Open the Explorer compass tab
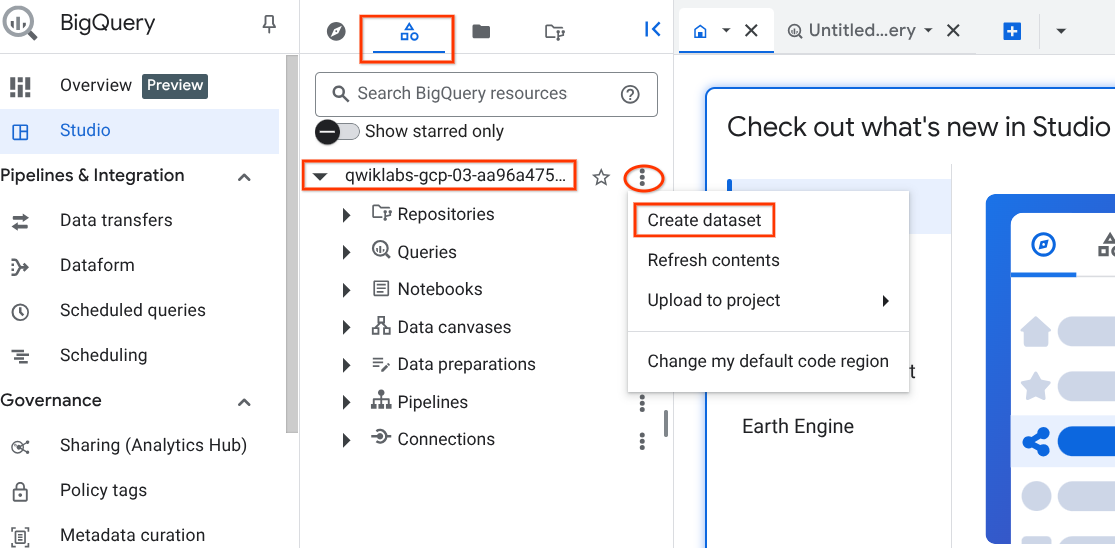This screenshot has height=548, width=1115. coord(336,32)
